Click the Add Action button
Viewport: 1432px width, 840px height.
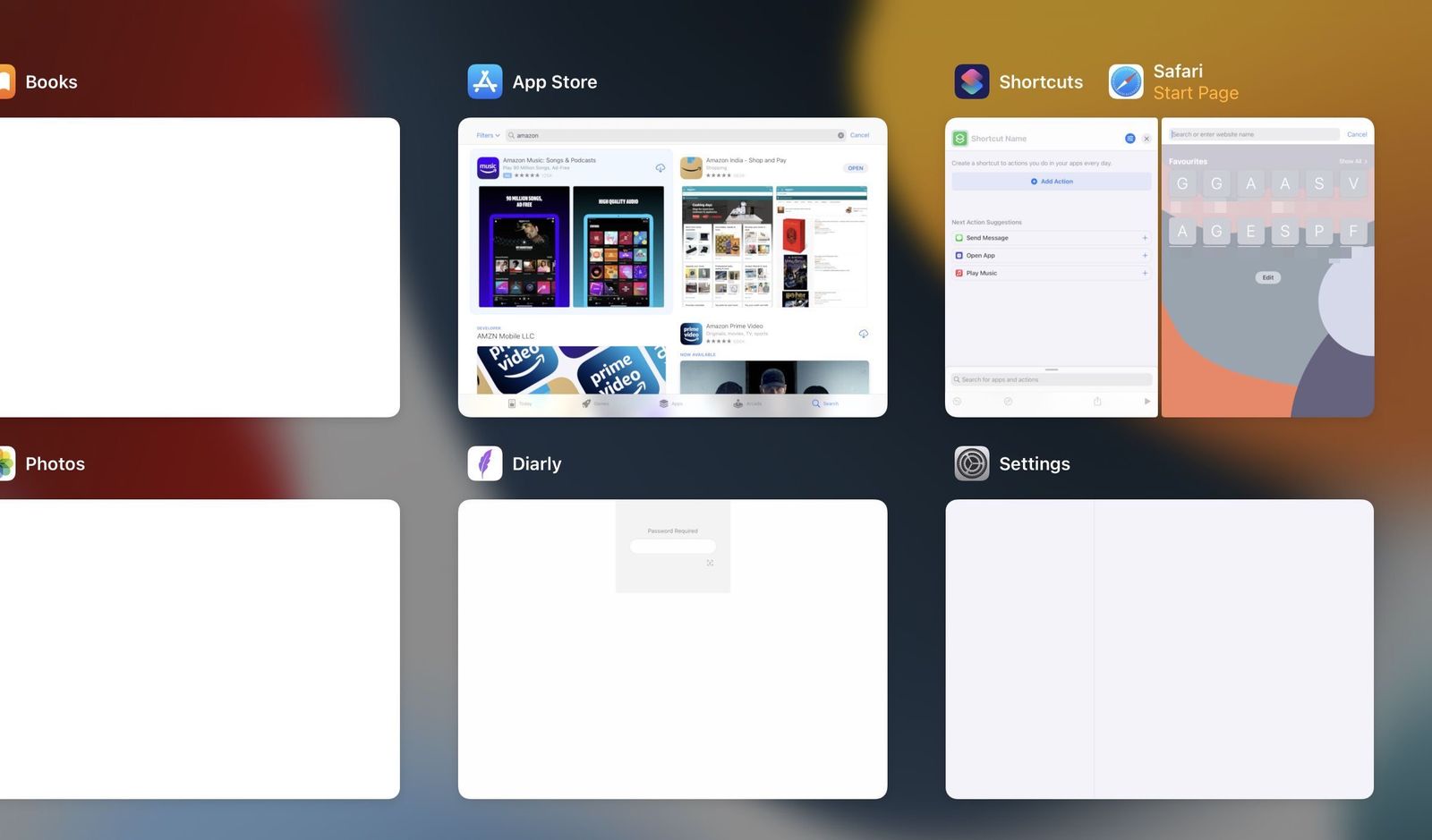[x=1051, y=182]
